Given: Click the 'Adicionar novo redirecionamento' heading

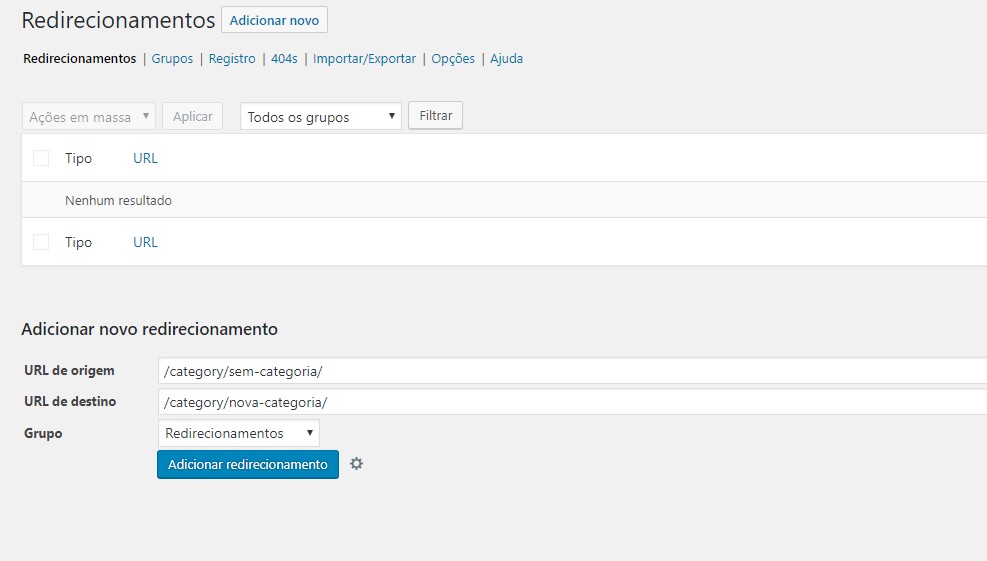Looking at the screenshot, I should [149, 329].
